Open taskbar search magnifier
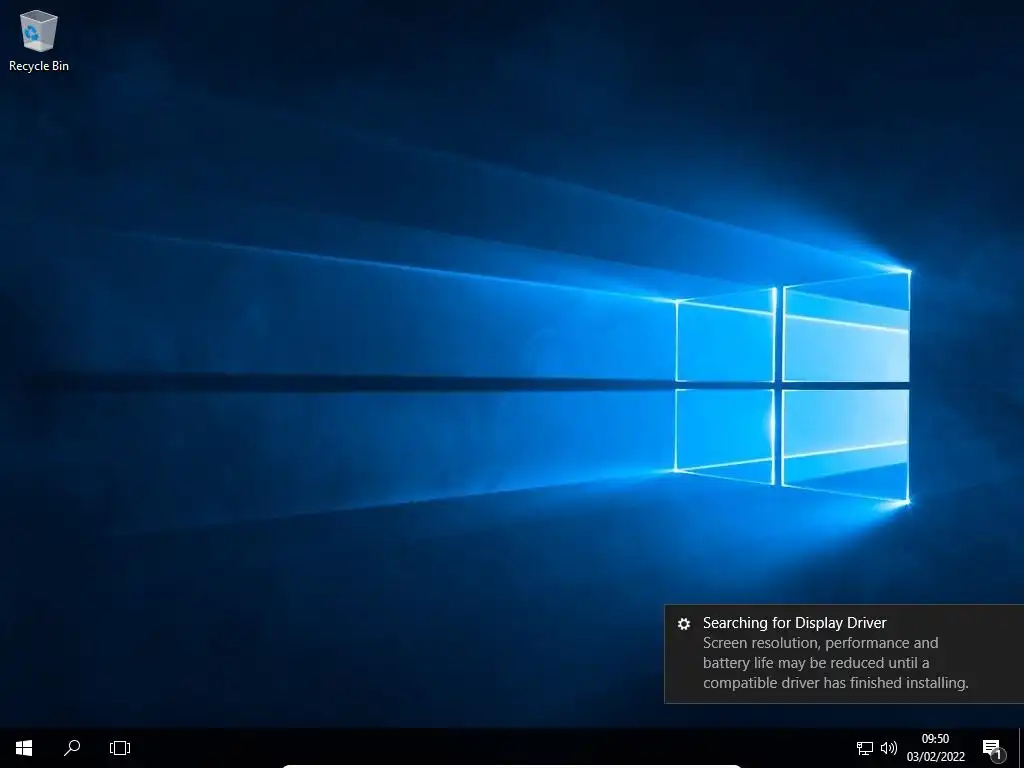This screenshot has width=1024, height=768. 72,748
